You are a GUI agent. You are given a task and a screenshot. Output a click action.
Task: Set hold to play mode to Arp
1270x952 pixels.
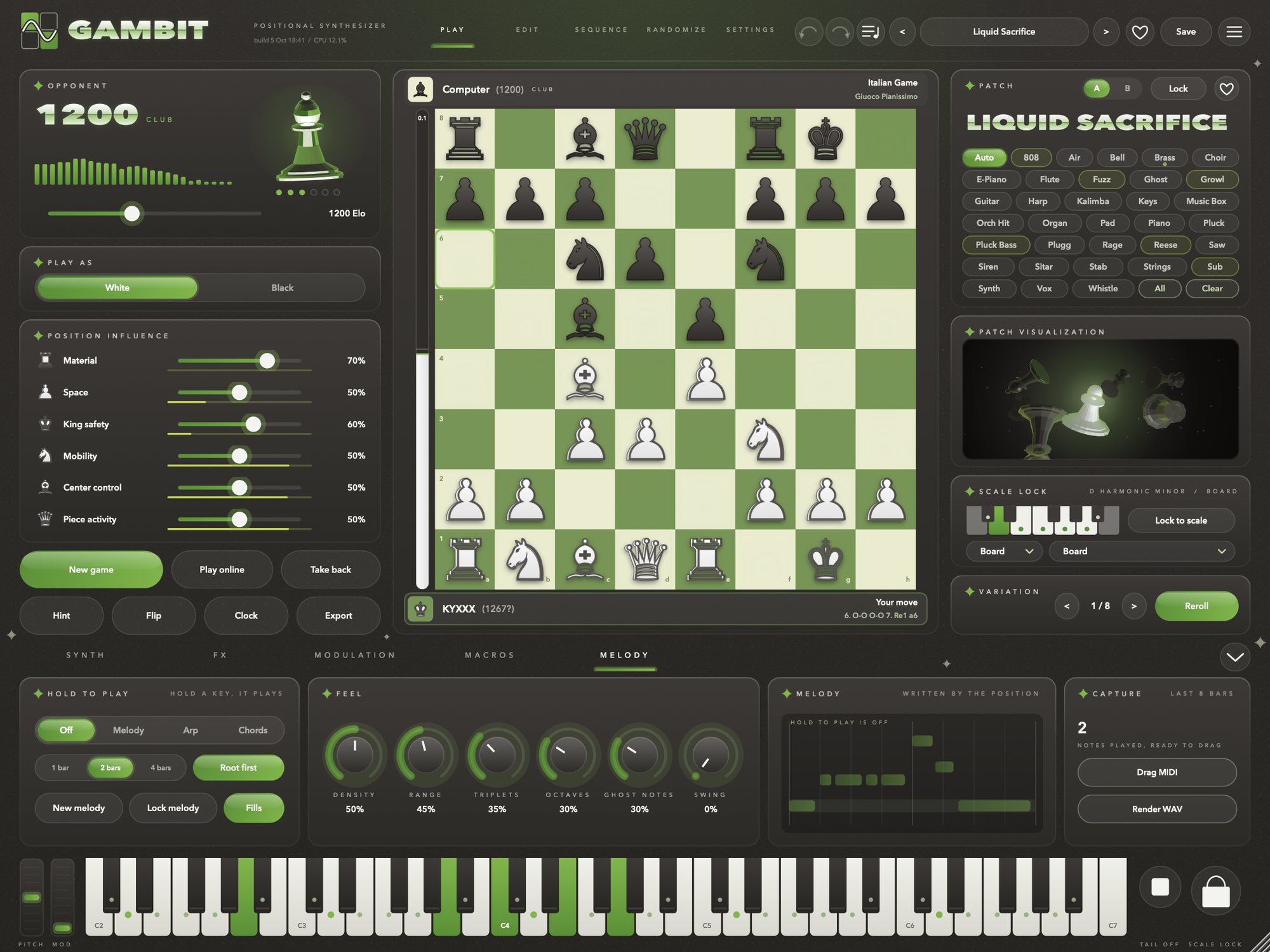pos(190,731)
